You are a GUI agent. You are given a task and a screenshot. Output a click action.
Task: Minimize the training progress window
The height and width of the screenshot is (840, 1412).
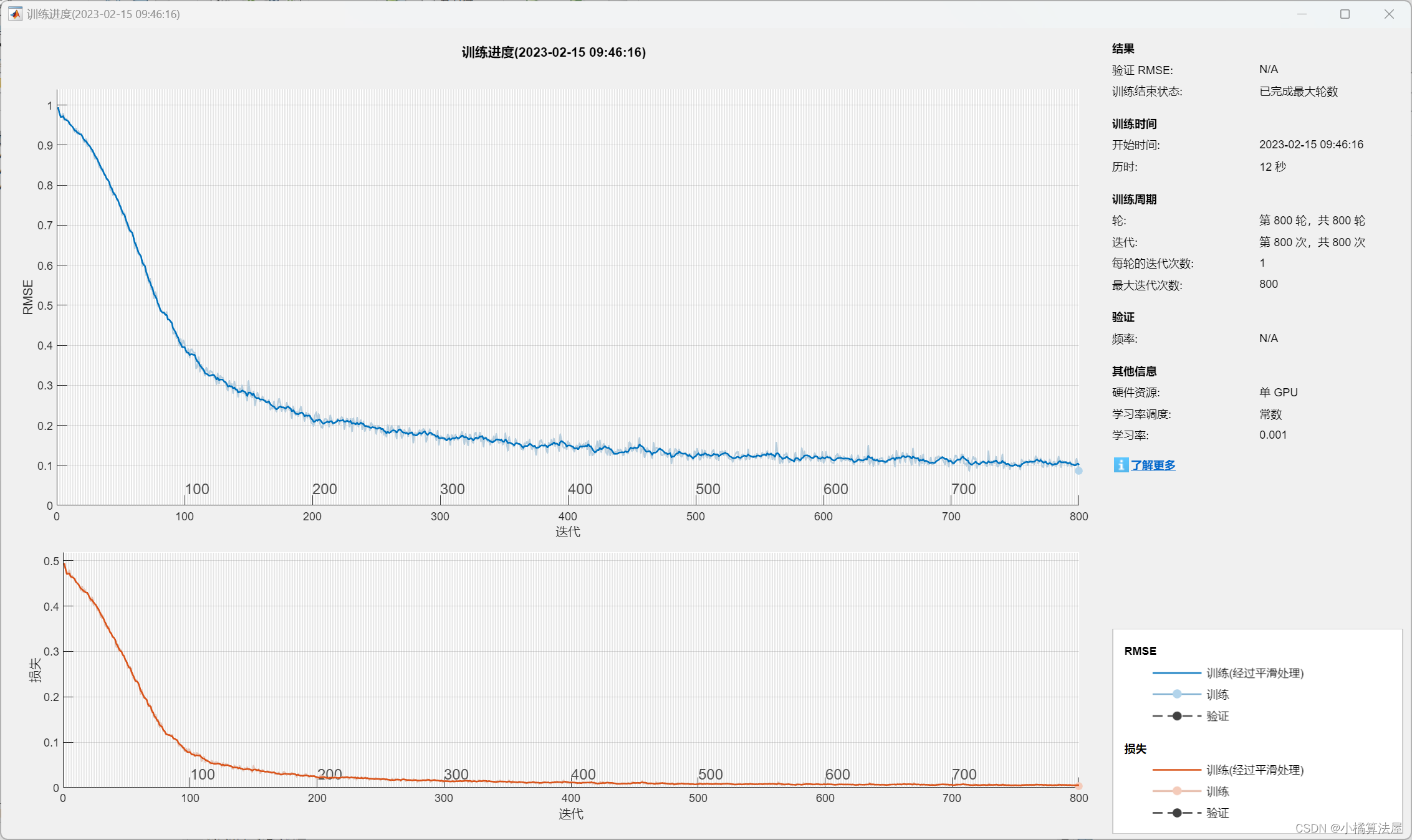click(1302, 14)
